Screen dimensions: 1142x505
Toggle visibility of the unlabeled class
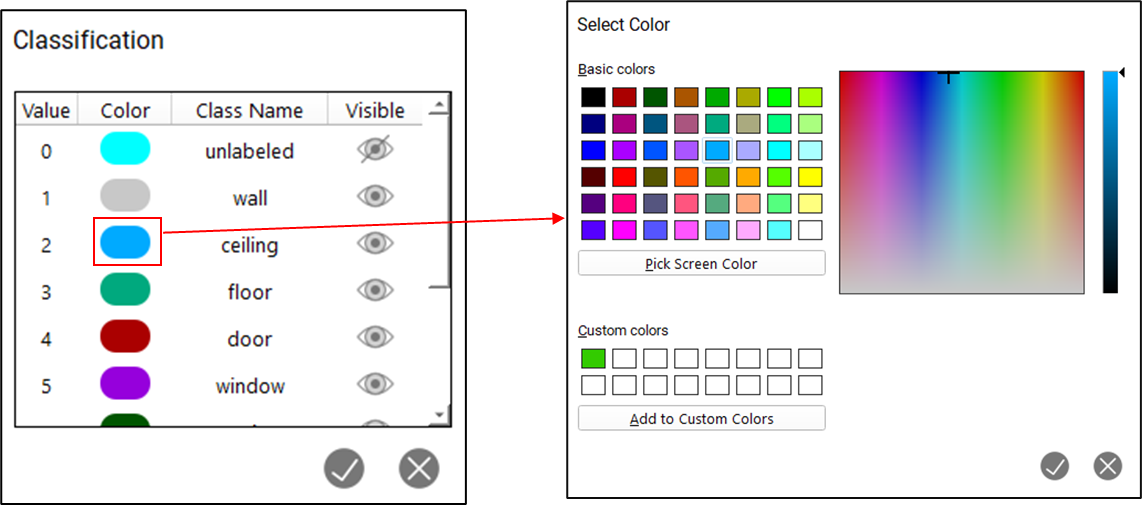(375, 150)
